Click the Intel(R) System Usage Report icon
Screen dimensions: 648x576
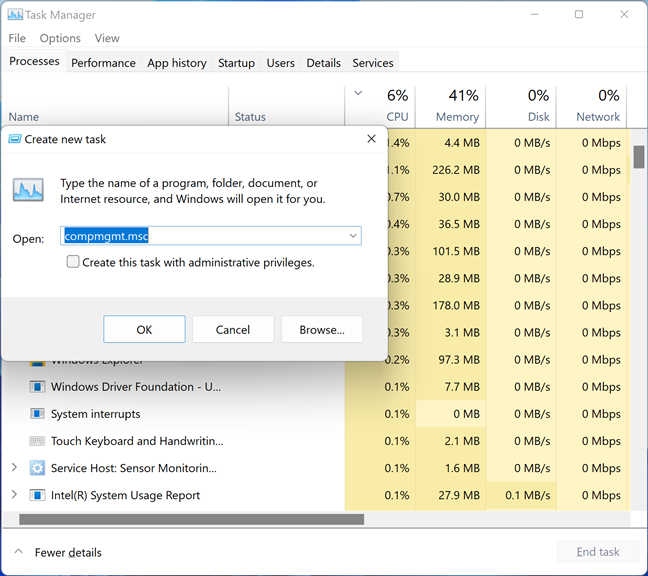[37, 495]
